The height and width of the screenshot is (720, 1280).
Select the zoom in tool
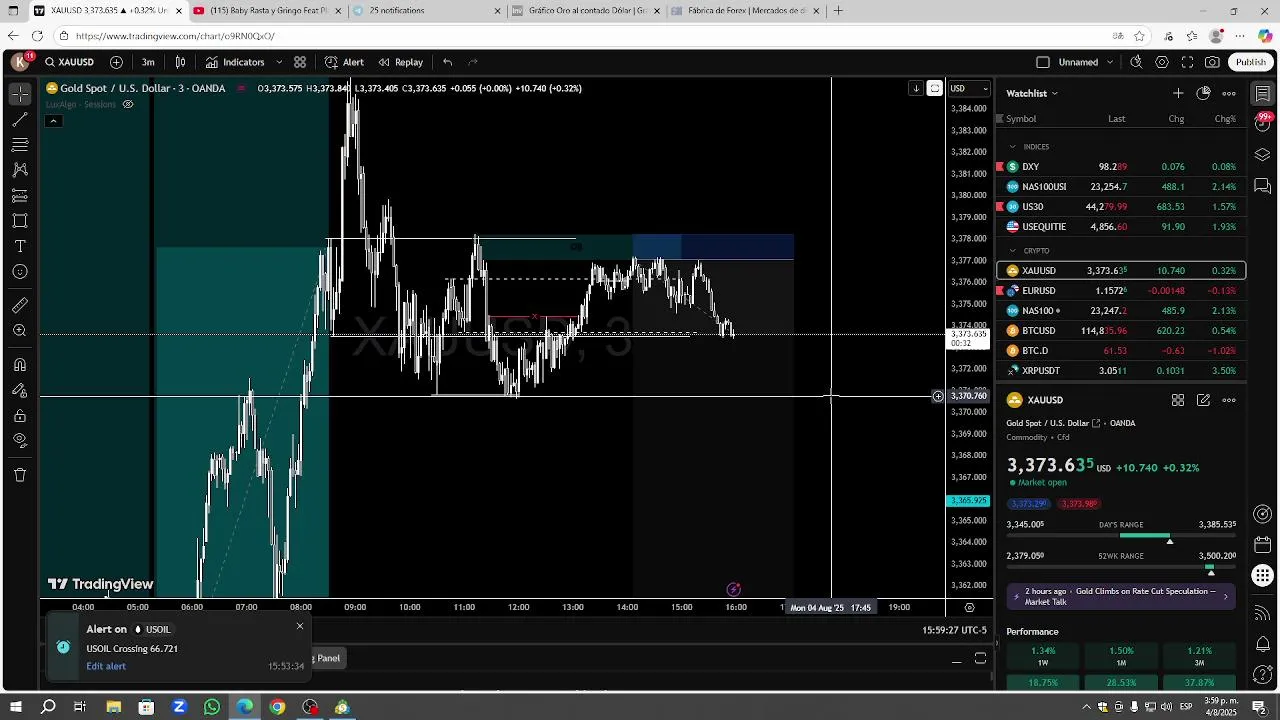(20, 331)
